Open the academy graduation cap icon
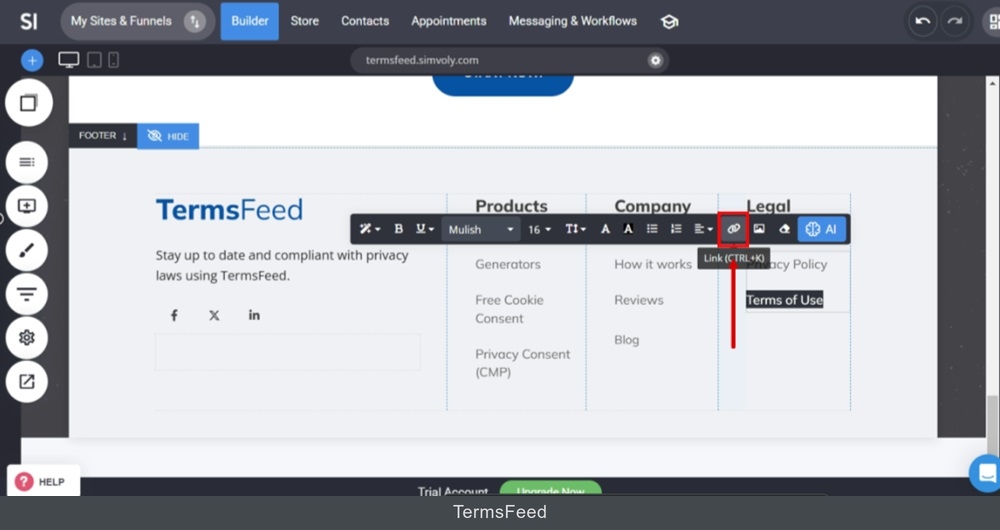This screenshot has width=1000, height=530. (x=669, y=22)
